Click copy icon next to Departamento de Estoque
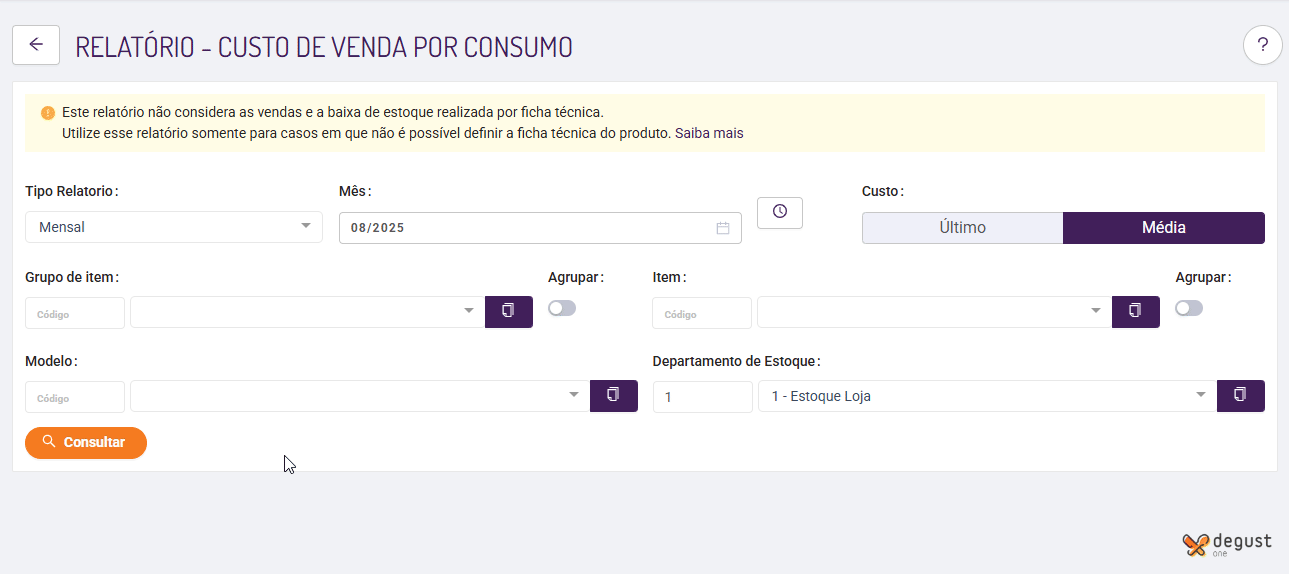Image resolution: width=1289 pixels, height=574 pixels. pyautogui.click(x=1240, y=395)
